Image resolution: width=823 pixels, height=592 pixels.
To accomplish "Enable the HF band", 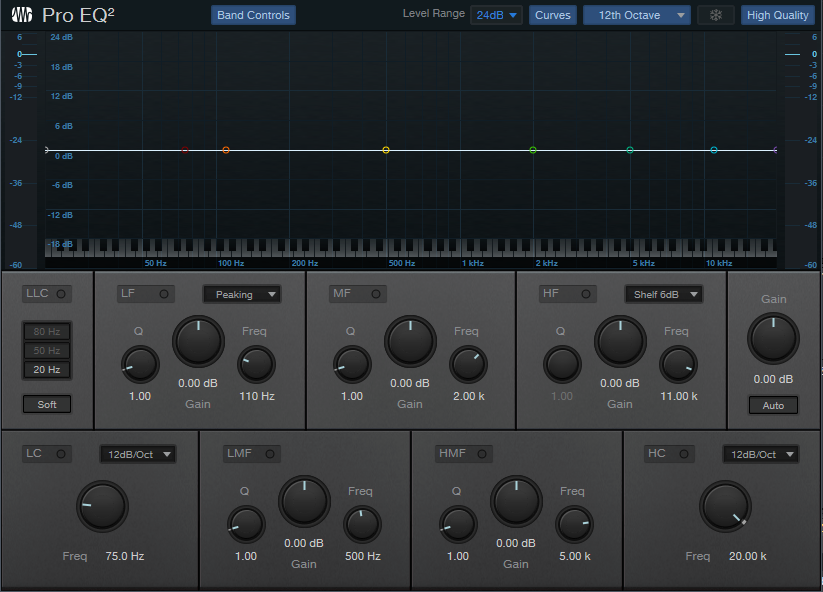I will point(568,294).
